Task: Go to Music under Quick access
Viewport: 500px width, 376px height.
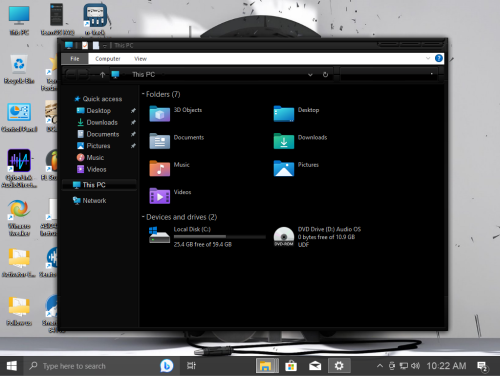Action: [x=95, y=158]
